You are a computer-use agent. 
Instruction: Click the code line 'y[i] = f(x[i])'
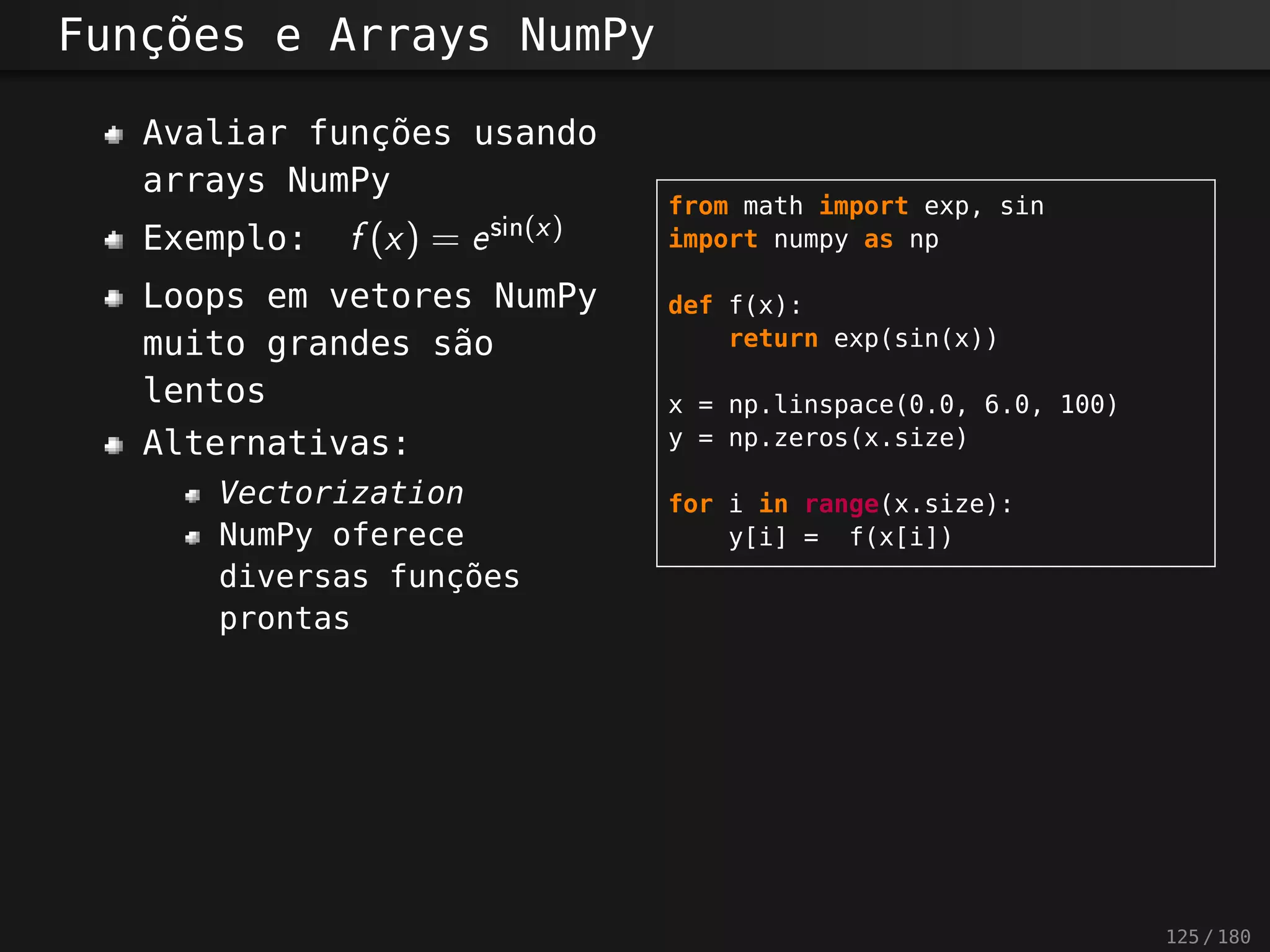(x=840, y=537)
